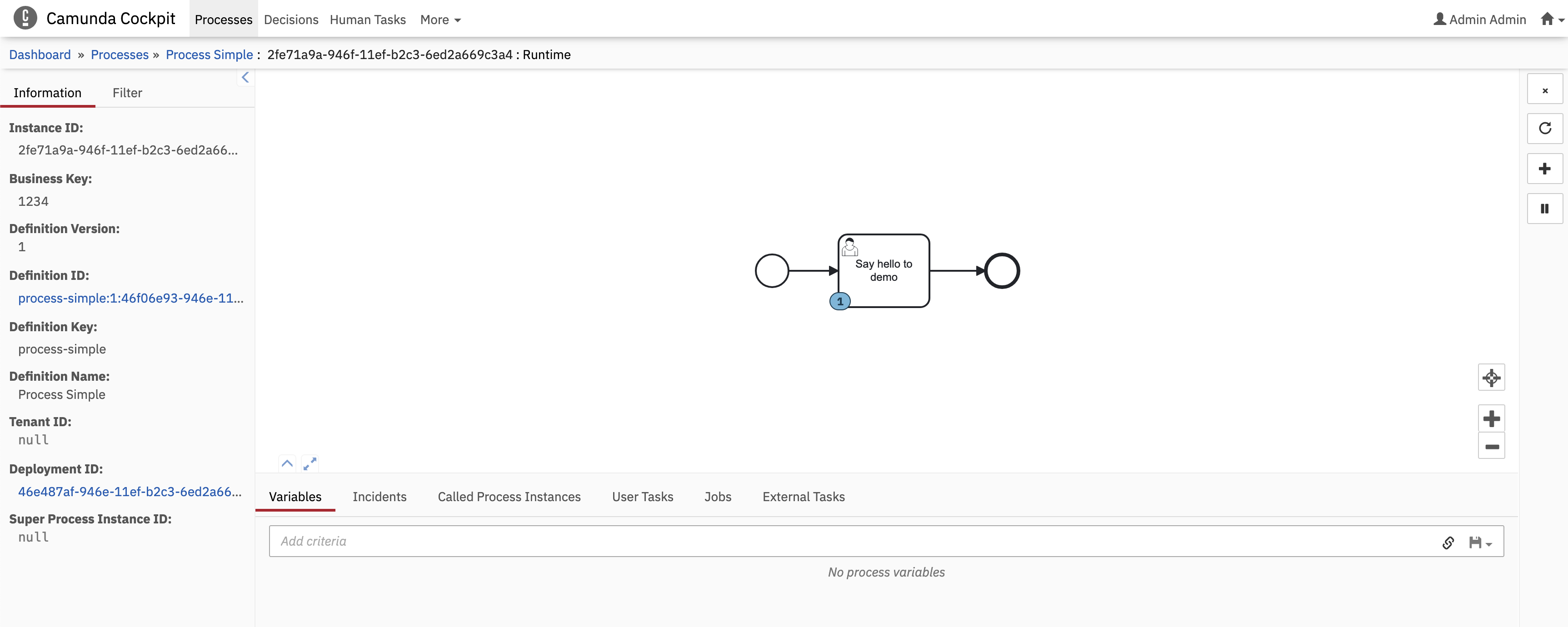Screen dimensions: 1568x627
Task: Go to the Processes navigation item
Action: coord(224,20)
